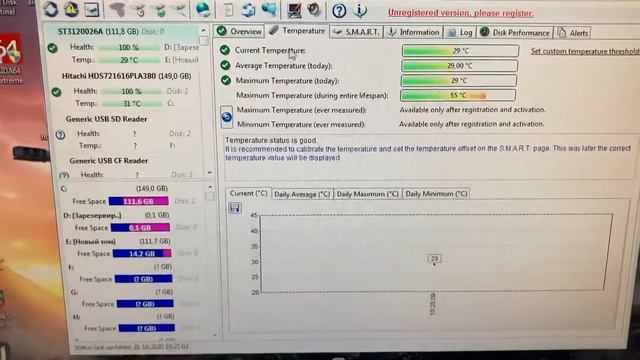Open the Information tab
Viewport: 640px width, 360px height.
(x=413, y=32)
